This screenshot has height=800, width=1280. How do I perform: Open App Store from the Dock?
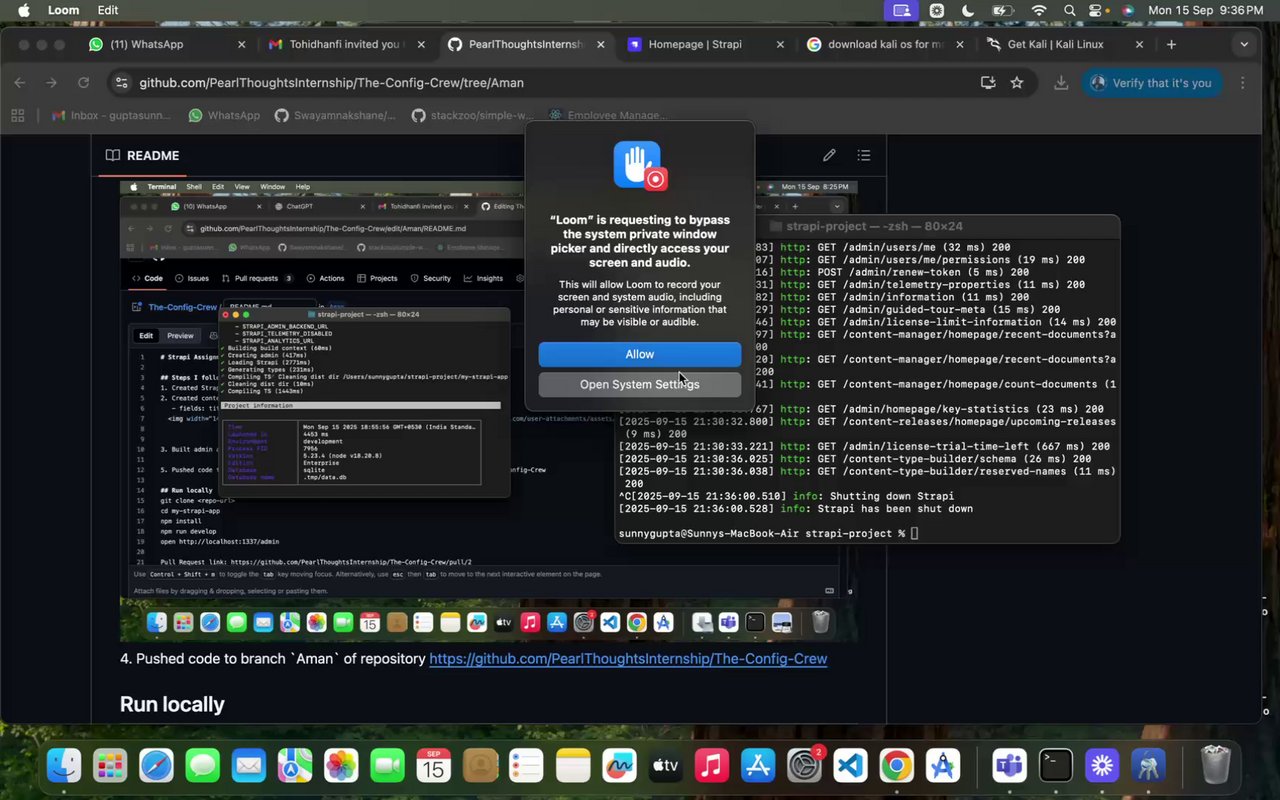758,766
